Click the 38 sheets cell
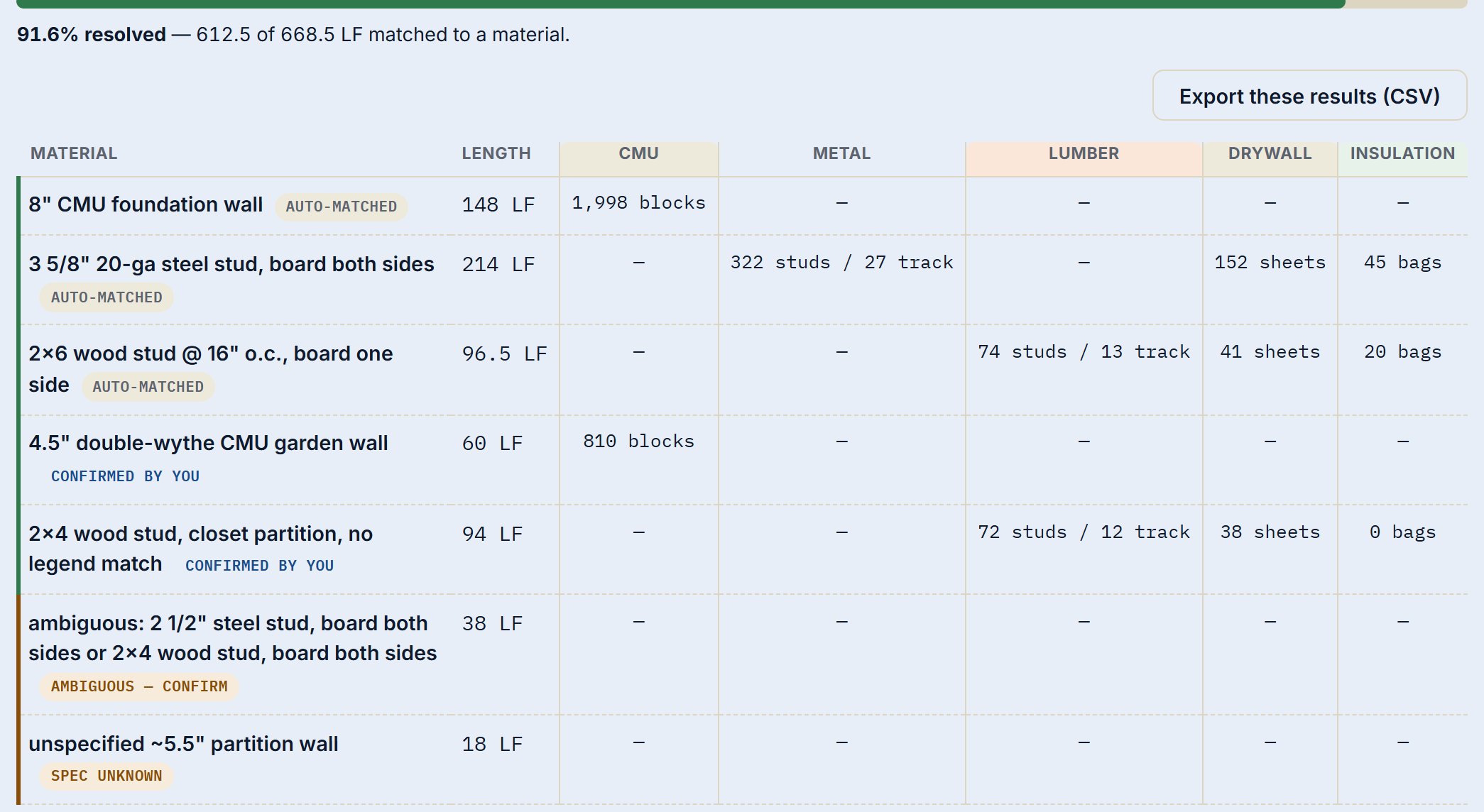Image resolution: width=1484 pixels, height=812 pixels. pos(1270,532)
